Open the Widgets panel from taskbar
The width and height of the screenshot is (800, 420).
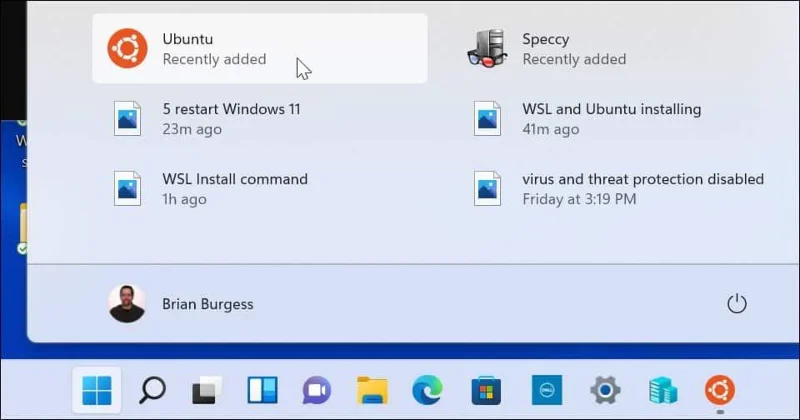tap(262, 390)
